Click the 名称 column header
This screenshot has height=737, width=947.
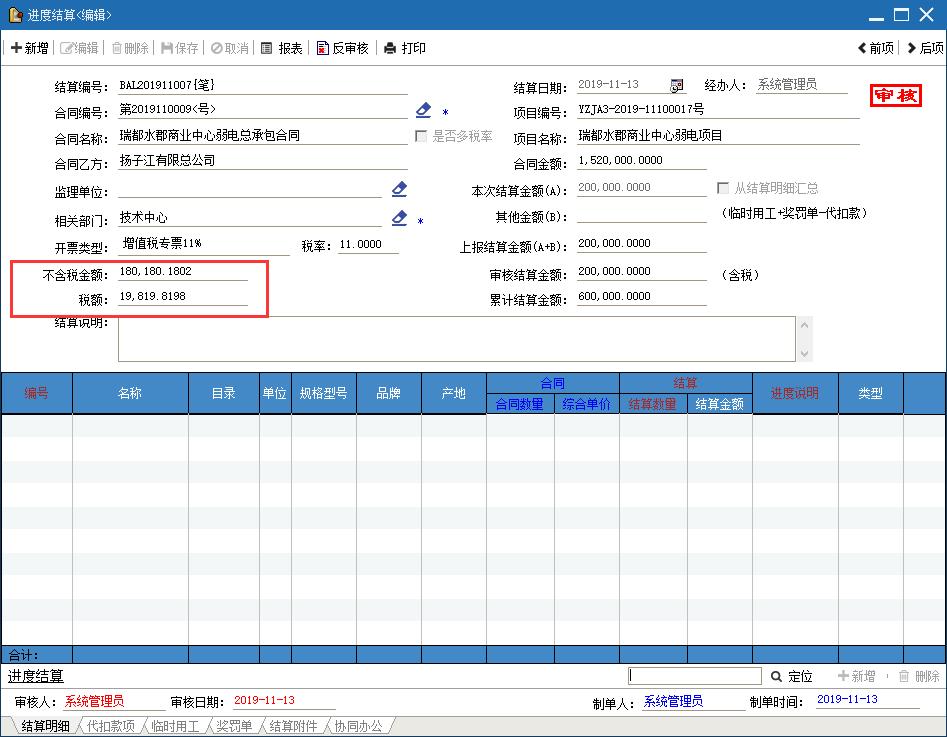click(x=130, y=393)
